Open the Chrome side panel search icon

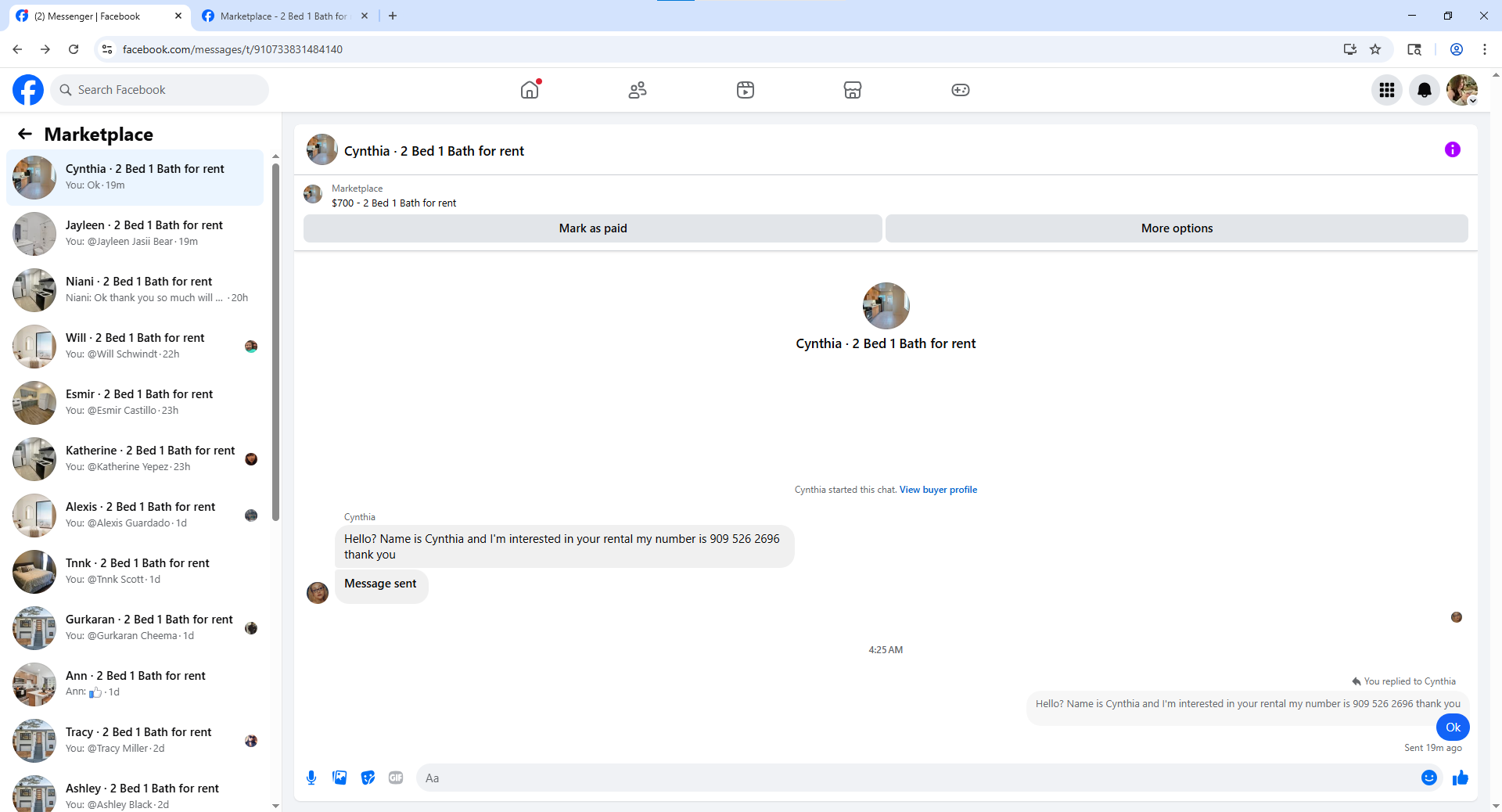[x=1414, y=49]
